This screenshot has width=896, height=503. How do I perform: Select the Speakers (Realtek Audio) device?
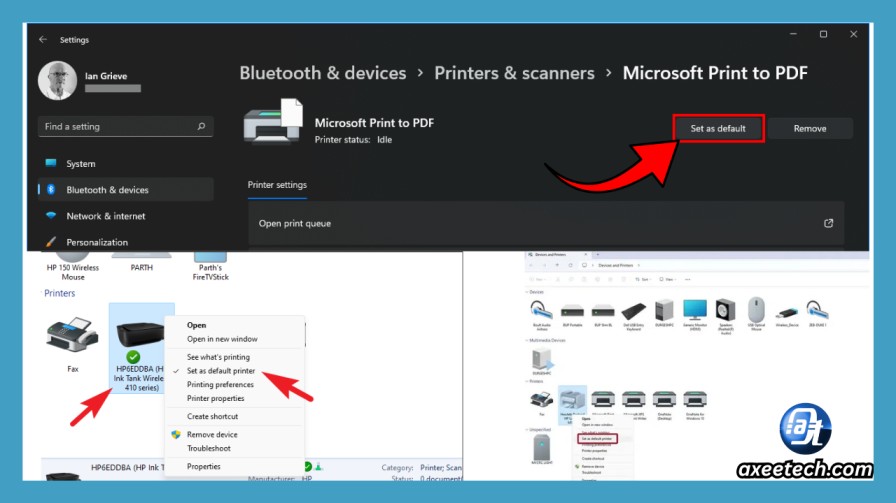[x=726, y=317]
